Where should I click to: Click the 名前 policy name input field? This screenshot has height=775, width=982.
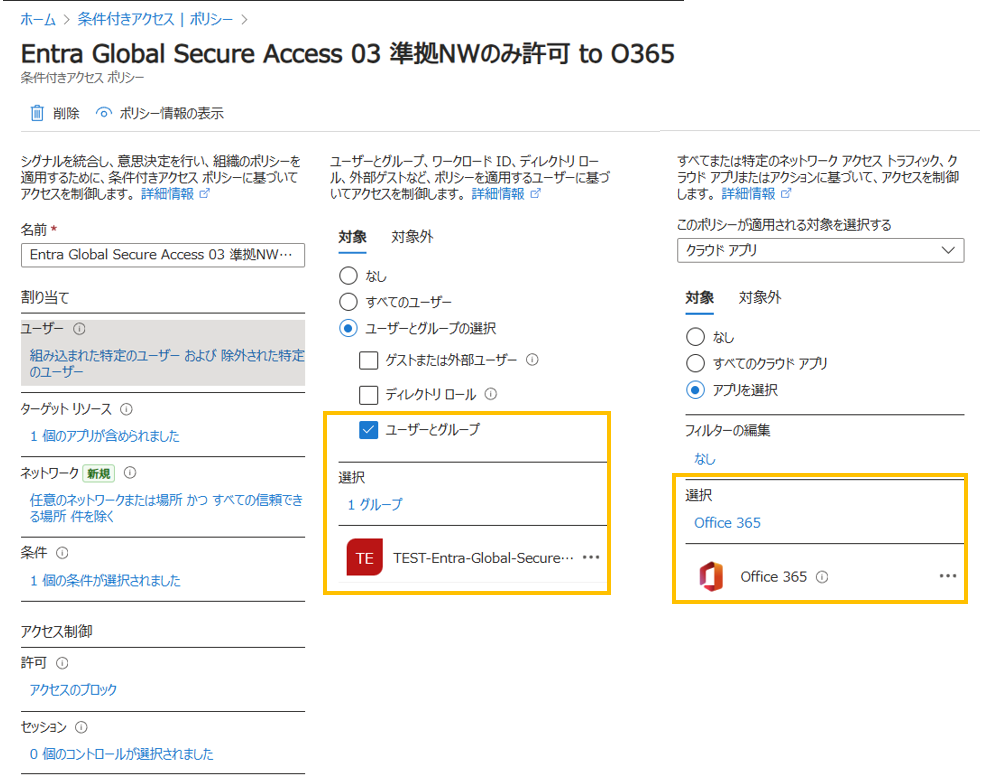(163, 255)
